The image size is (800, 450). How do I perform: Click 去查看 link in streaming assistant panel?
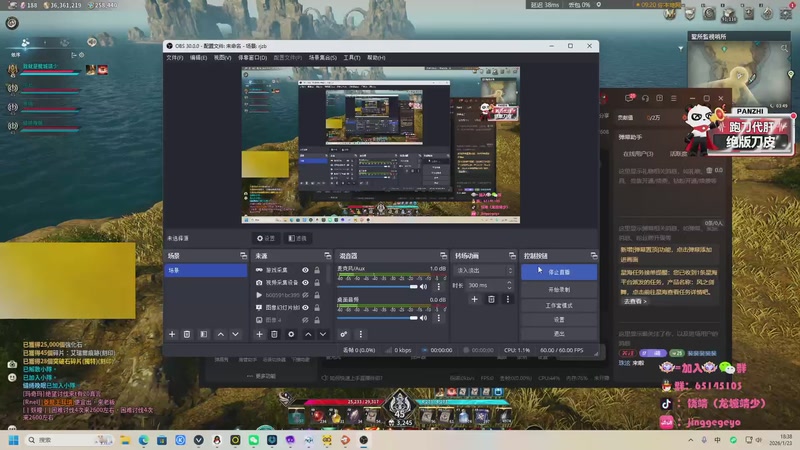[635, 302]
